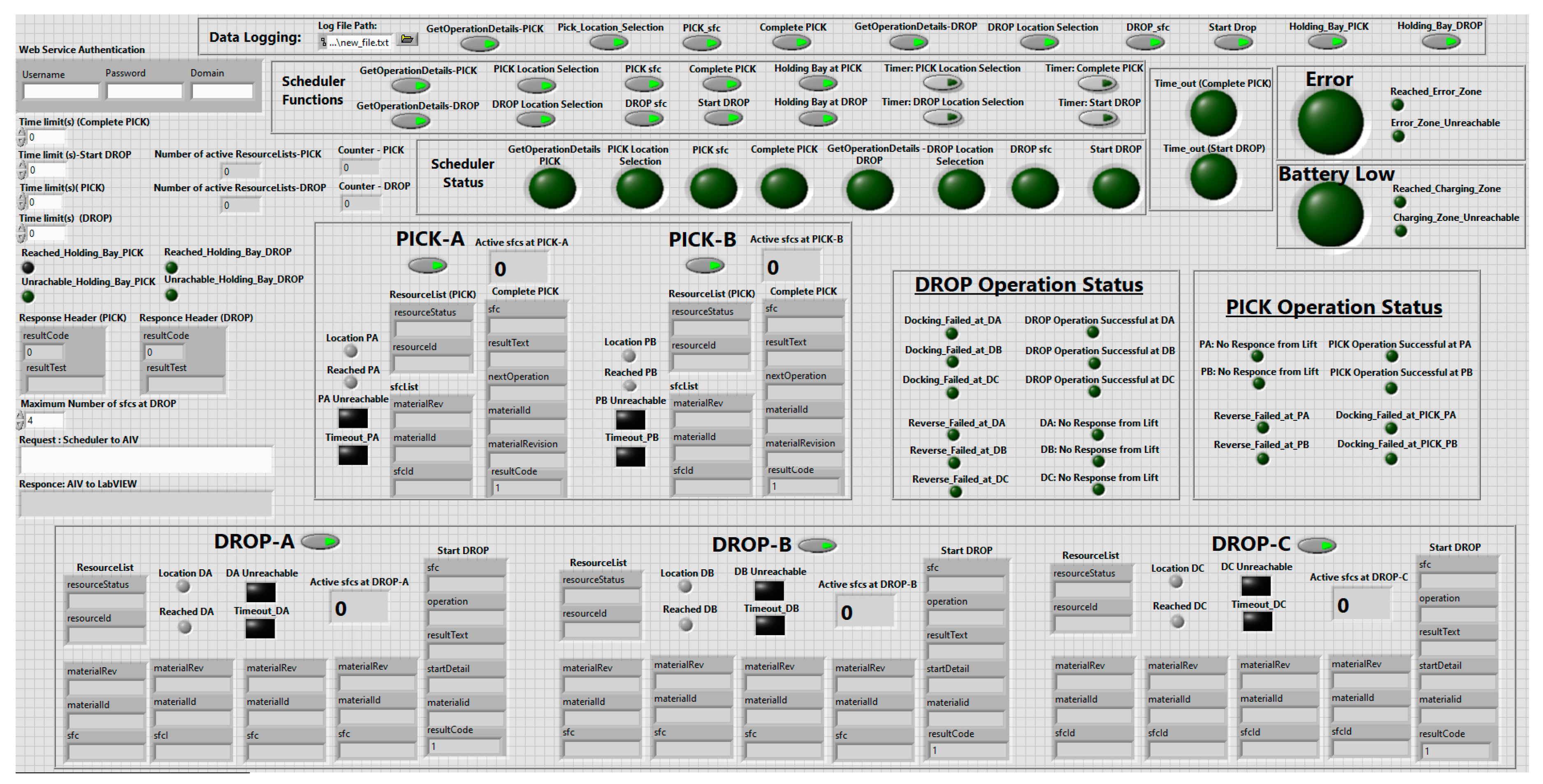Viewport: 1543px width, 784px height.
Task: Click the Reached_Holding_Bay_PICK small LED
Action: (x=28, y=267)
